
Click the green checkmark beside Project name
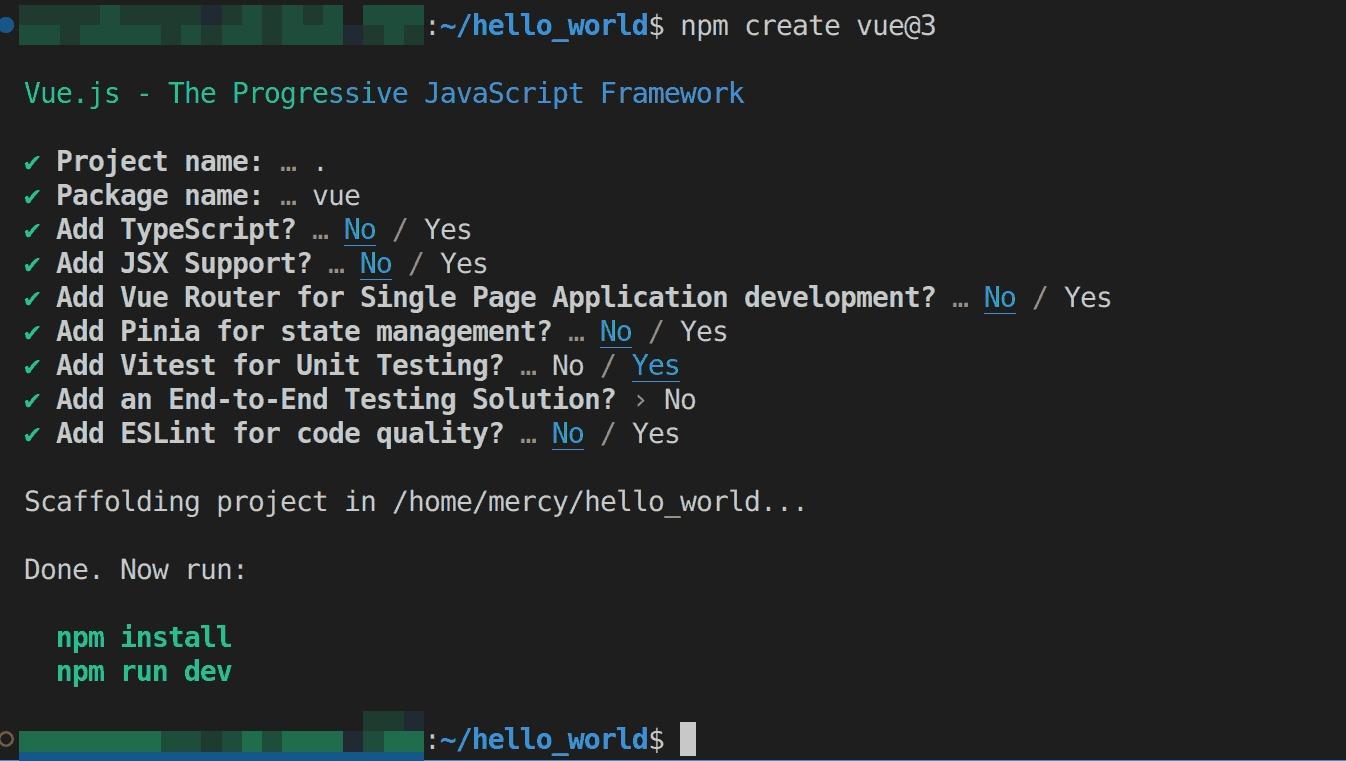(33, 162)
